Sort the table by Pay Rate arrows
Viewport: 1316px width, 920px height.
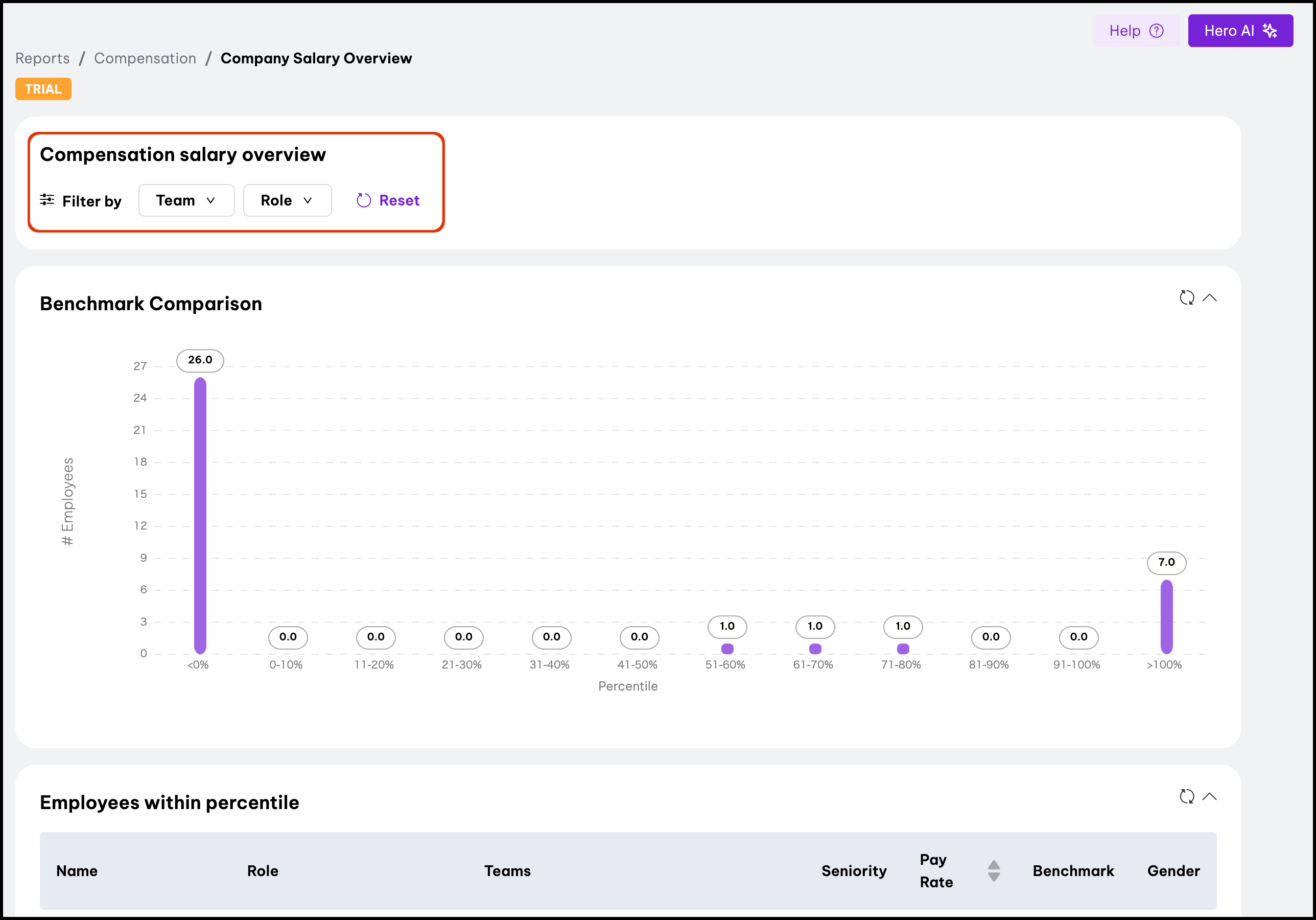point(994,870)
